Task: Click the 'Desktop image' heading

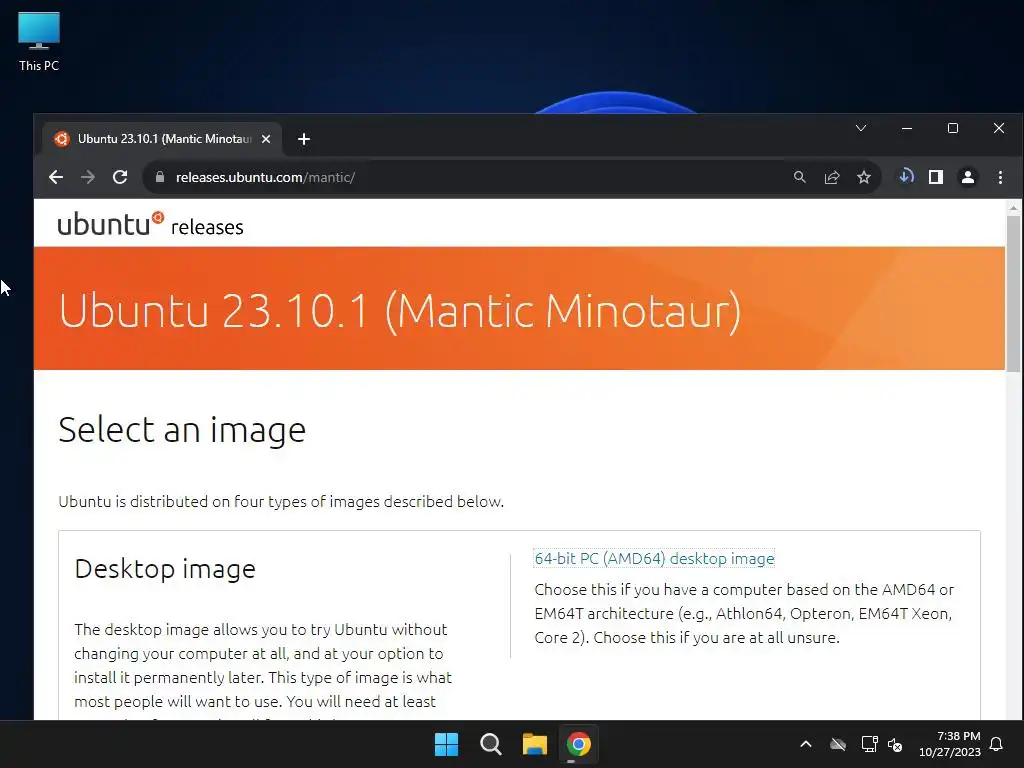Action: [165, 569]
